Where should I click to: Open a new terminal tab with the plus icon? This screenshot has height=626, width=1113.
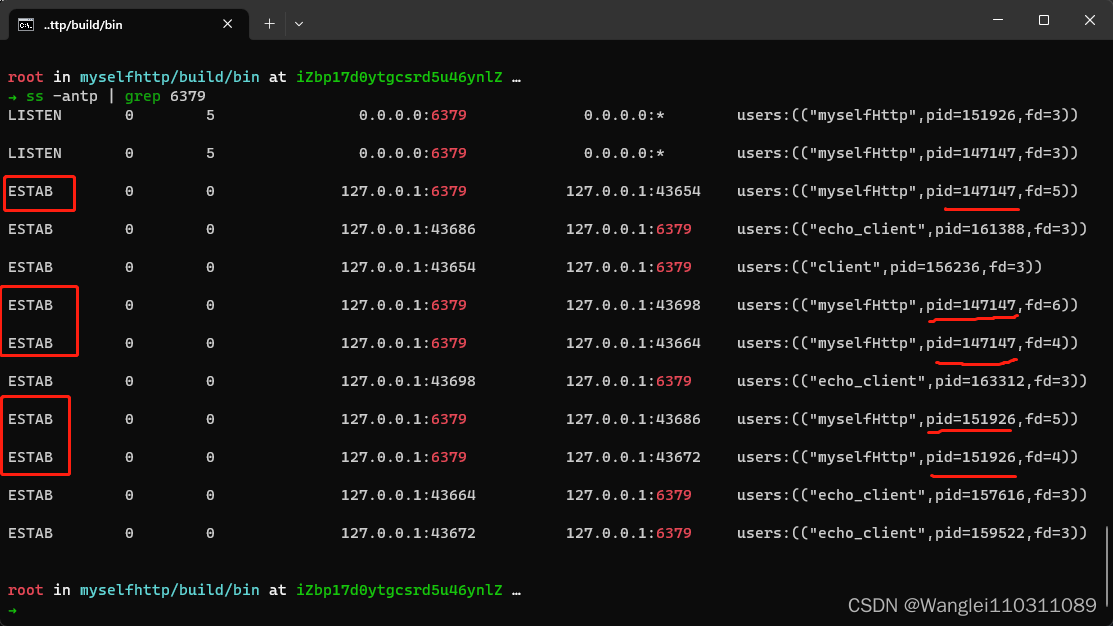coord(268,23)
